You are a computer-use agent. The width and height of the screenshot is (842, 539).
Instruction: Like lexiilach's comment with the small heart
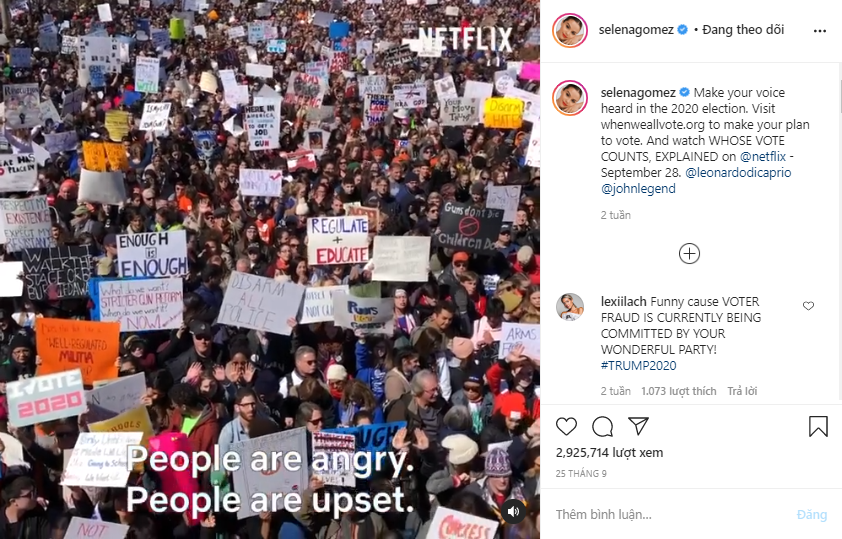(808, 306)
